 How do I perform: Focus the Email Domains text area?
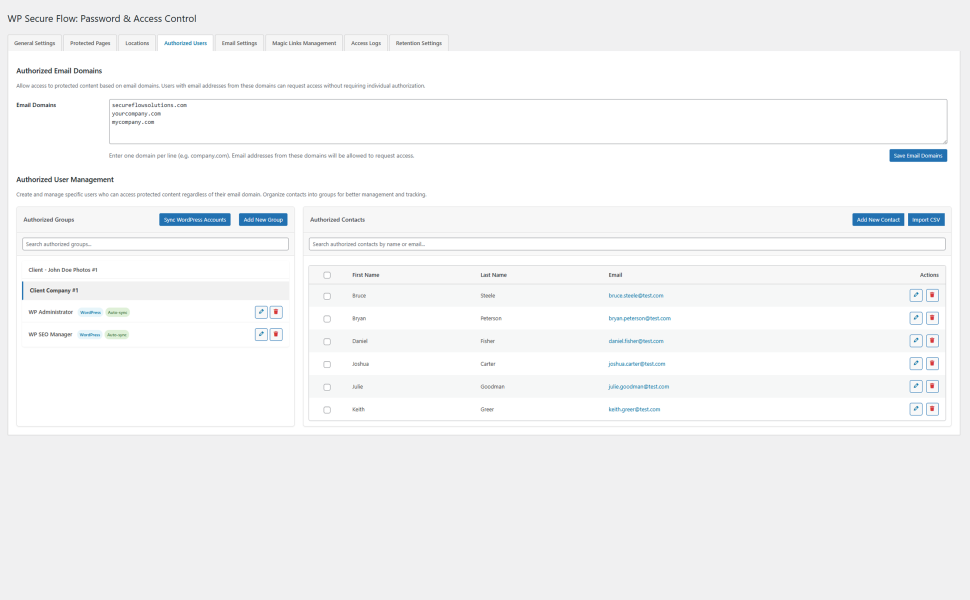tap(528, 121)
